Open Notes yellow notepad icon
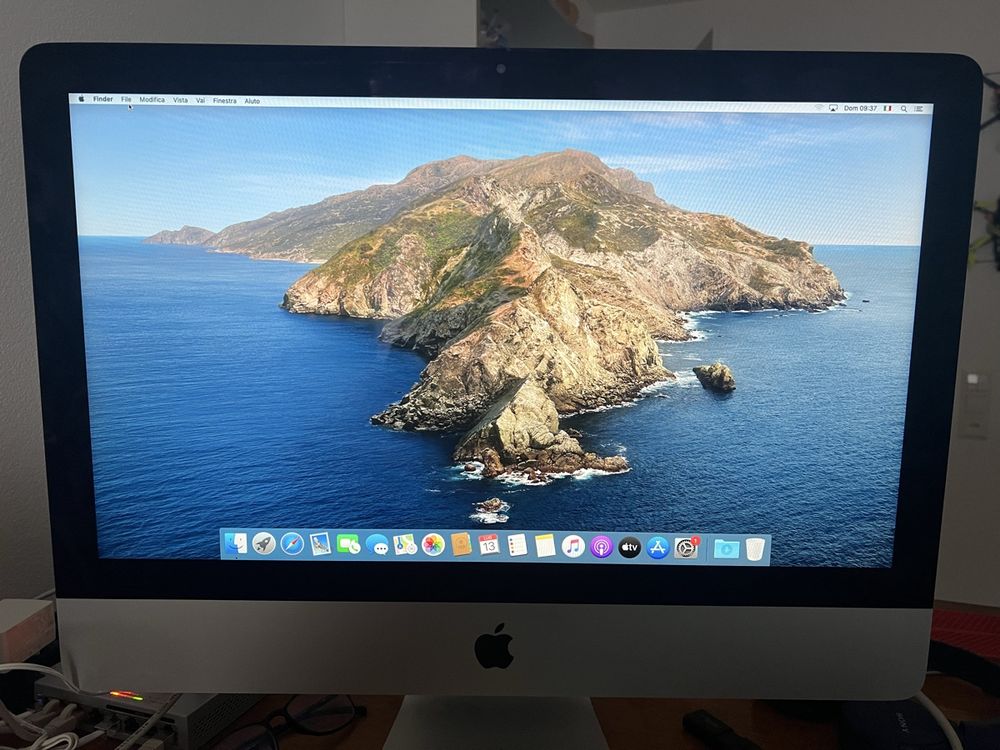 pos(545,546)
